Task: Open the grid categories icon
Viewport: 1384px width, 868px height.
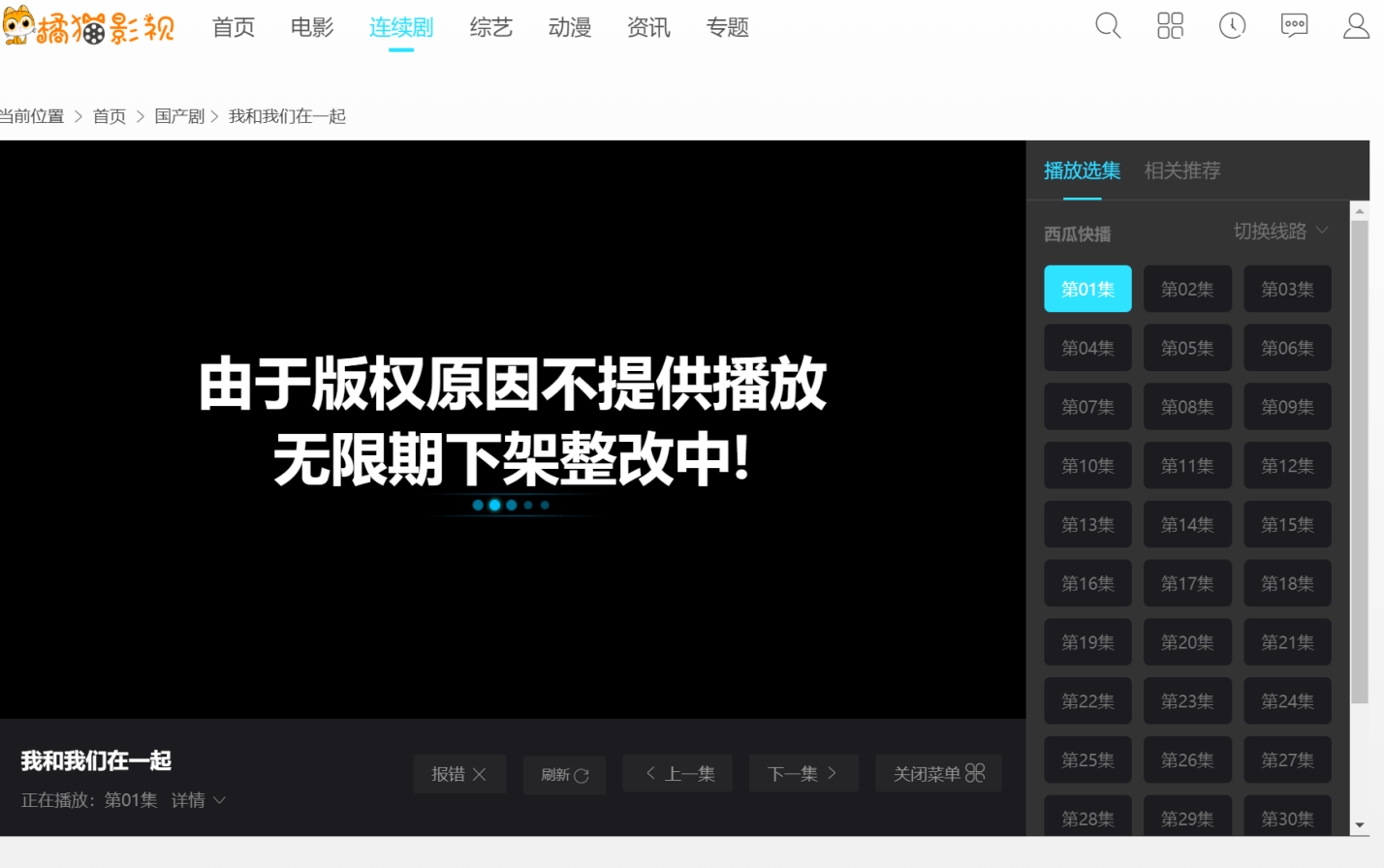Action: coord(1170,26)
